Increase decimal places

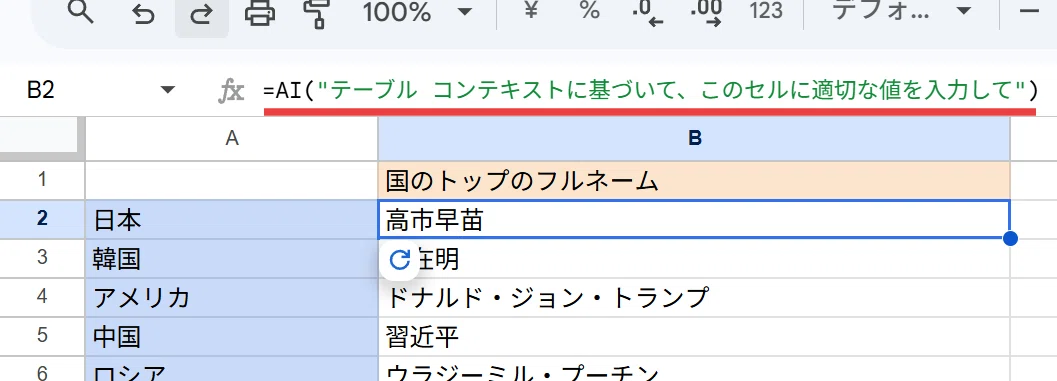point(706,13)
